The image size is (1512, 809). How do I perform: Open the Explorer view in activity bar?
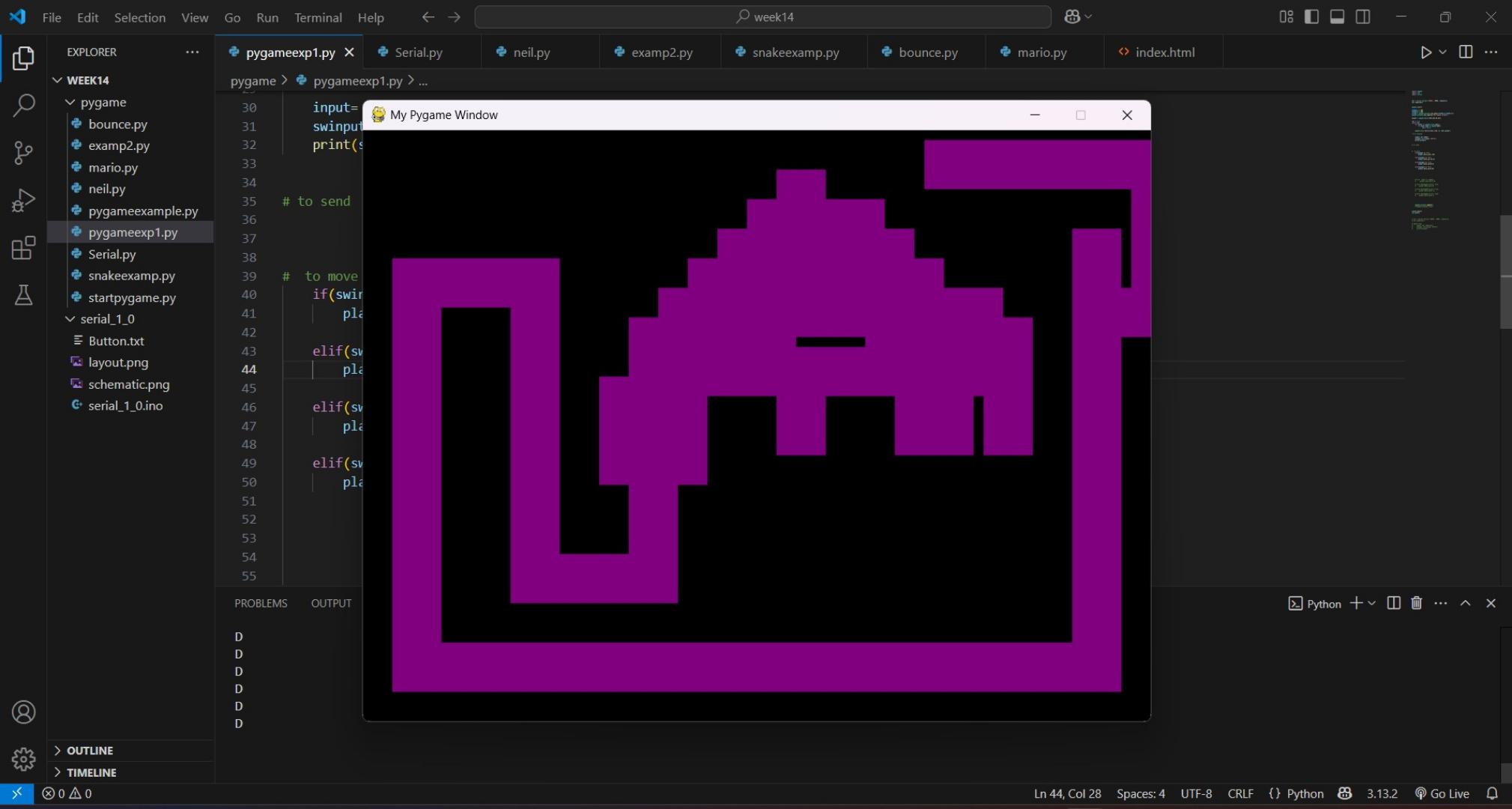pos(23,58)
